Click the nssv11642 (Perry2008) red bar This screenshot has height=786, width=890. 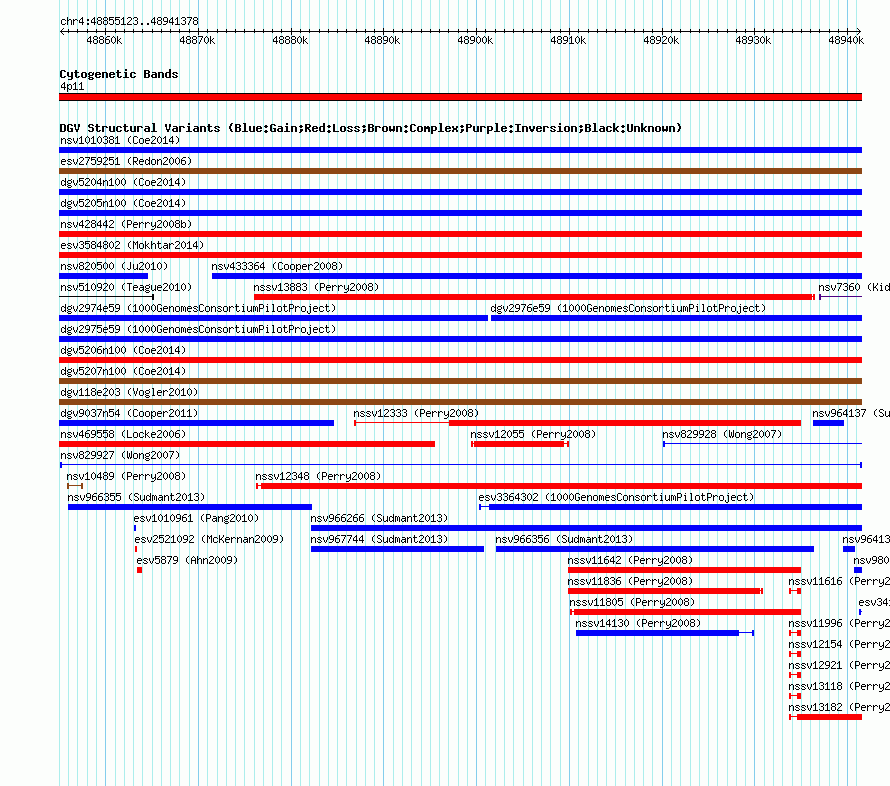684,570
